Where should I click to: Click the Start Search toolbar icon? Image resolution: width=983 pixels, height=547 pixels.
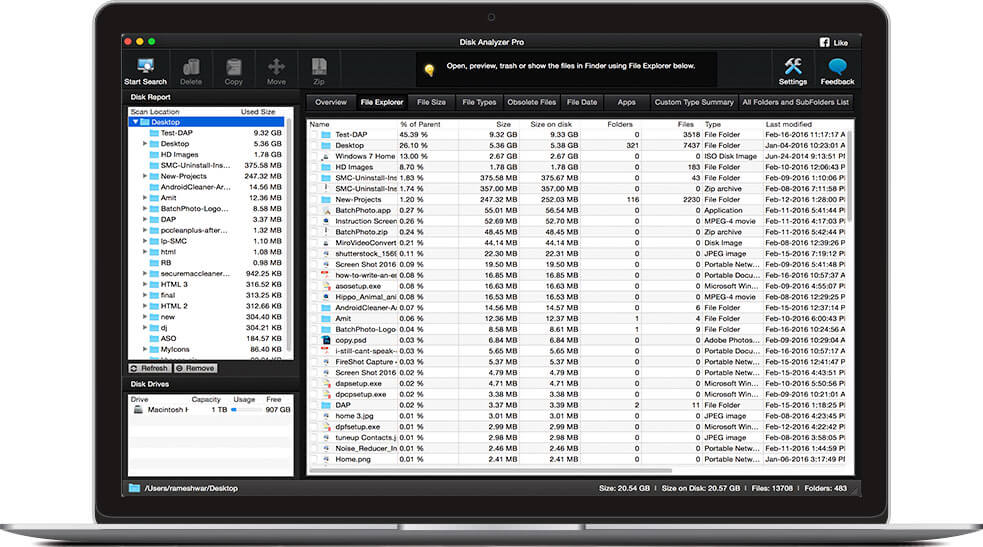coord(145,66)
